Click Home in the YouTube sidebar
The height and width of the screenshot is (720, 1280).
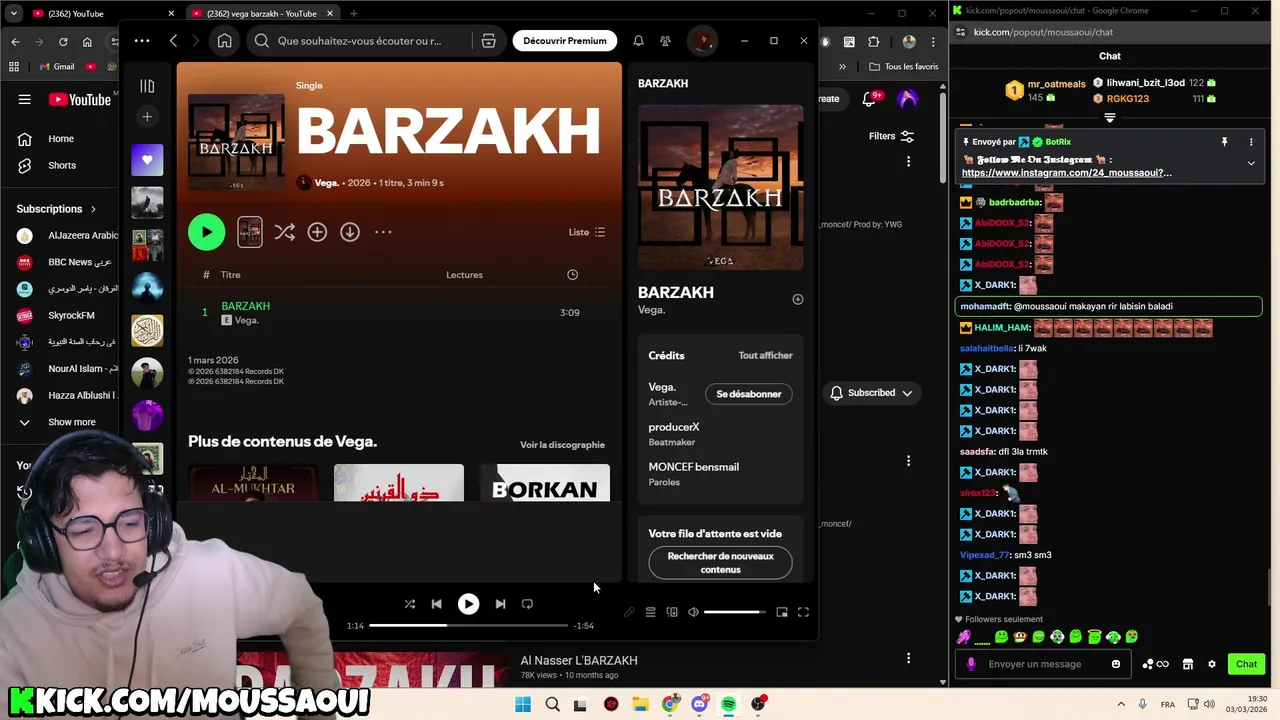pos(60,139)
